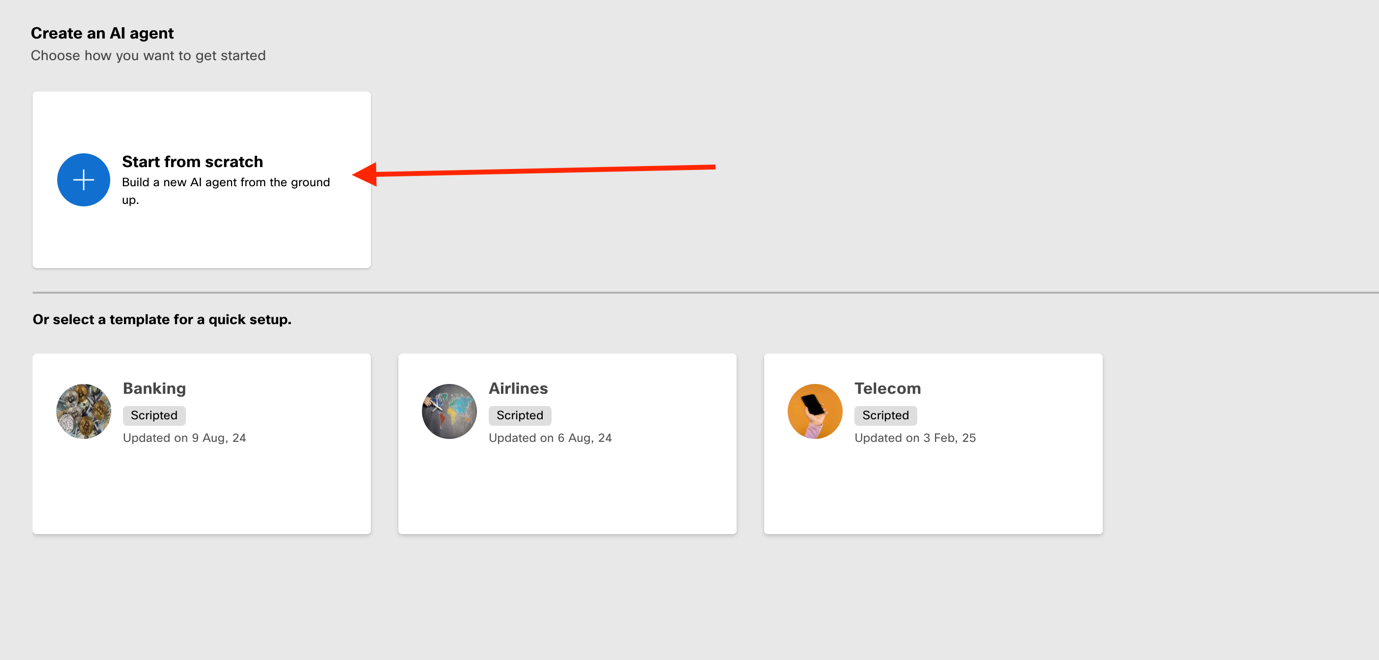Open the Start from scratch title
The width and height of the screenshot is (1379, 660).
(x=192, y=162)
